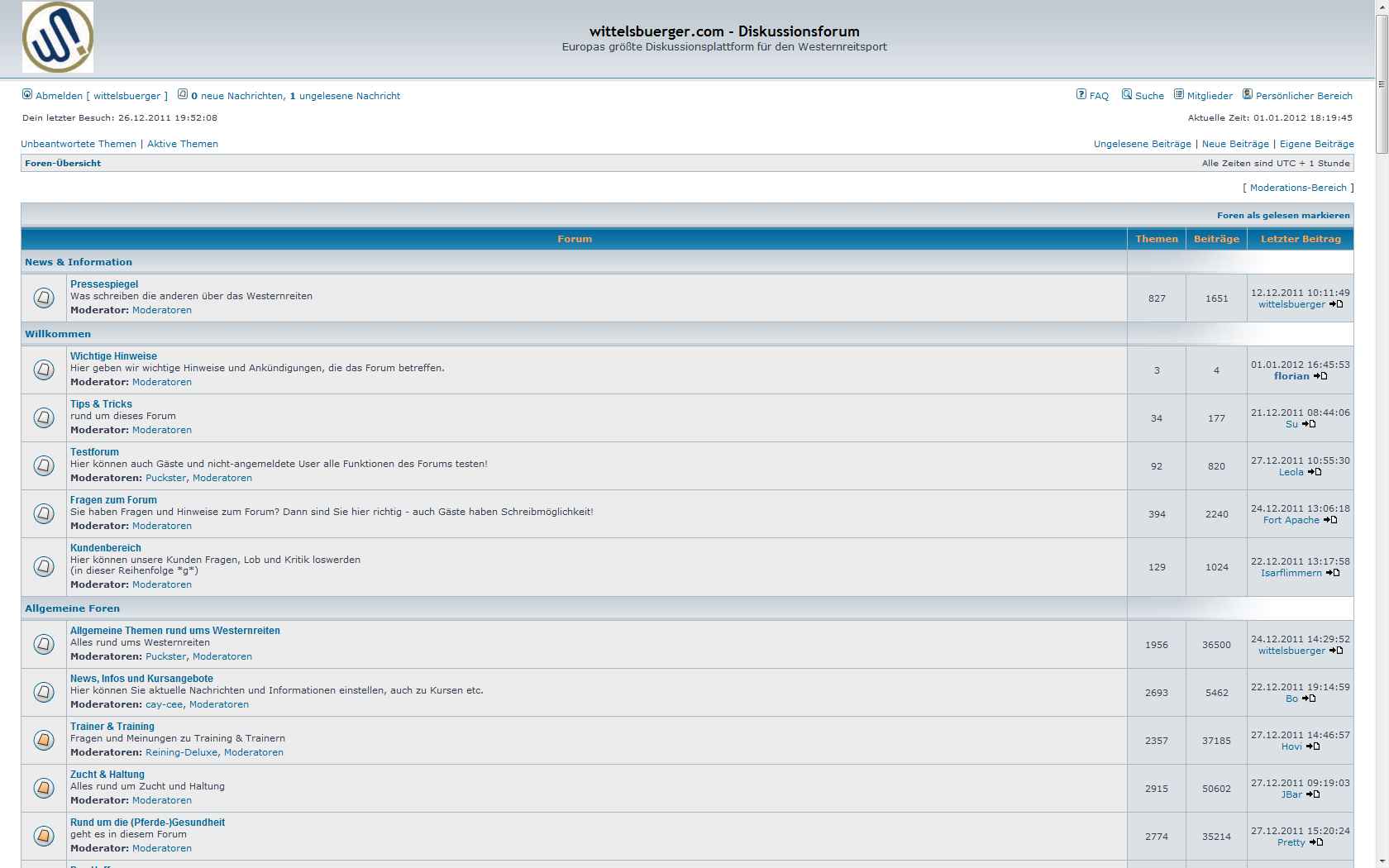Open the Mitglieder list
Viewport: 1389px width, 868px height.
click(1210, 96)
